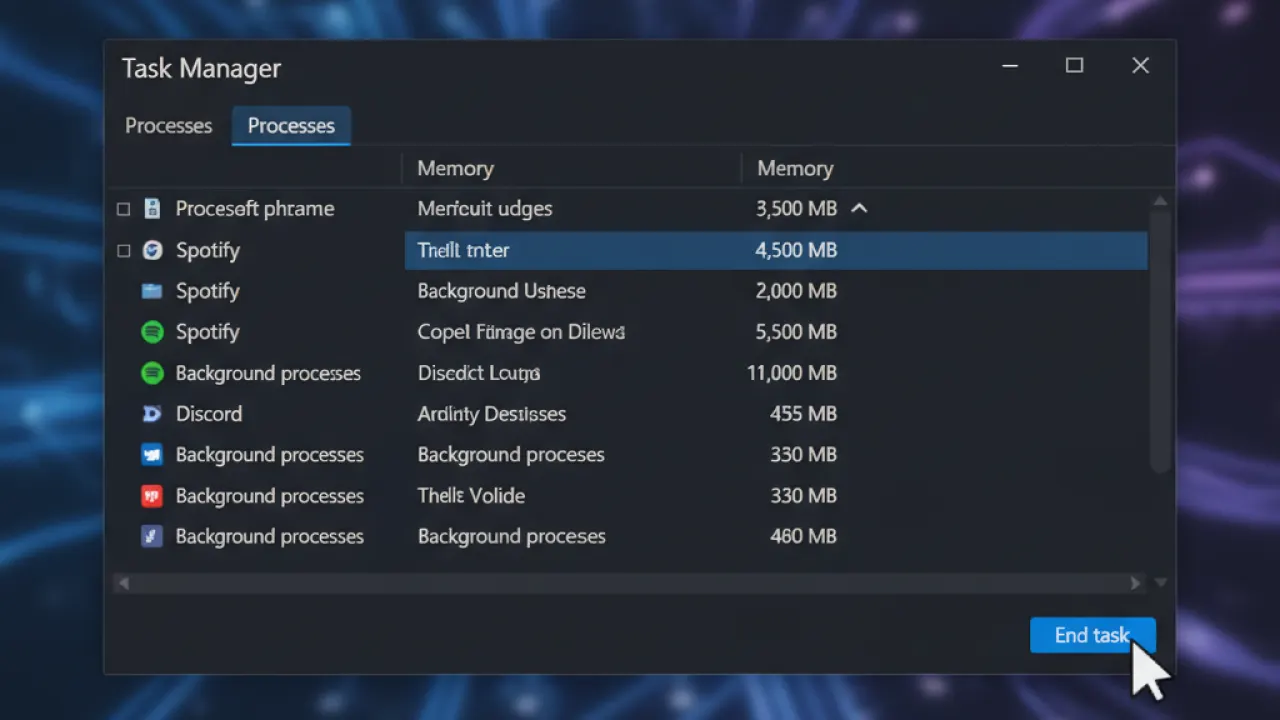Image resolution: width=1280 pixels, height=720 pixels.
Task: Click the up arrow of the vertical scrollbar
Action: (1160, 202)
